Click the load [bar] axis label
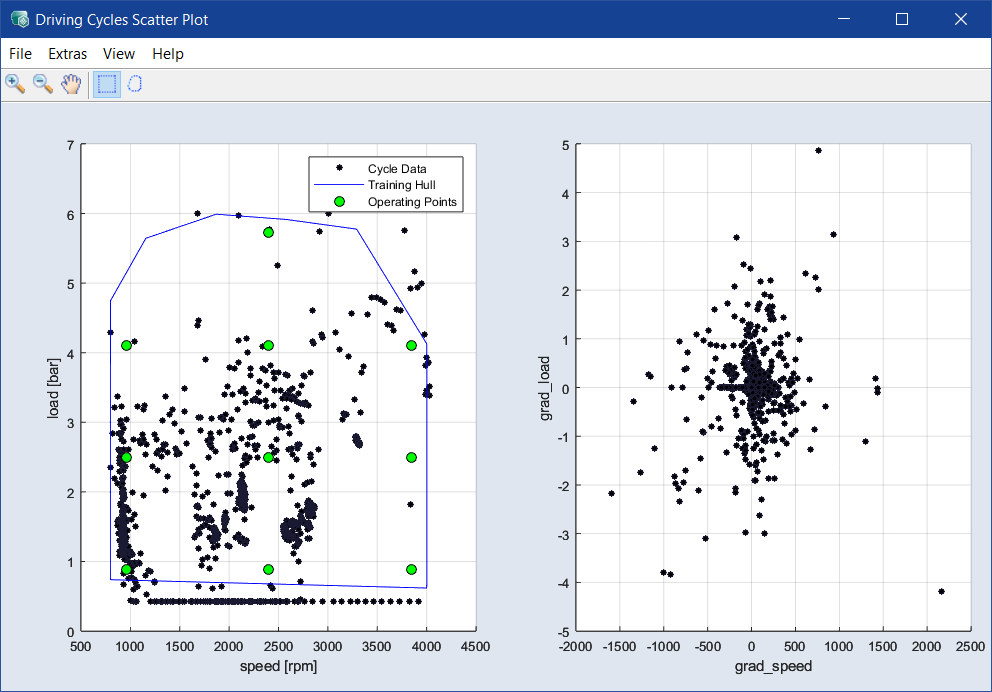This screenshot has width=992, height=692. (56, 388)
